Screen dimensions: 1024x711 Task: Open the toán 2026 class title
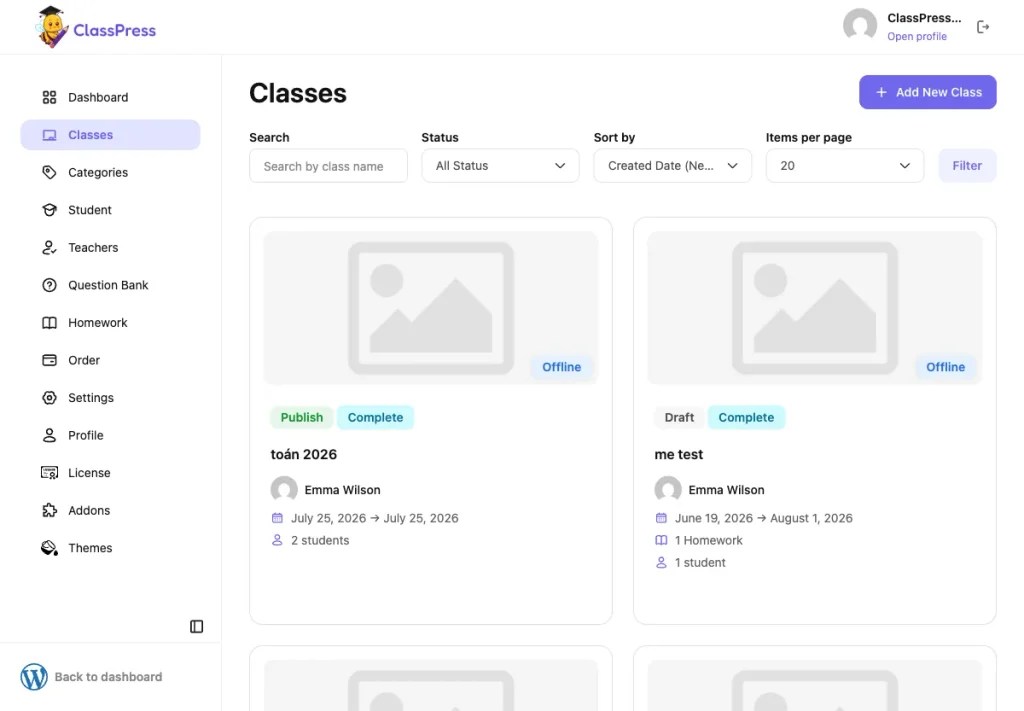304,454
